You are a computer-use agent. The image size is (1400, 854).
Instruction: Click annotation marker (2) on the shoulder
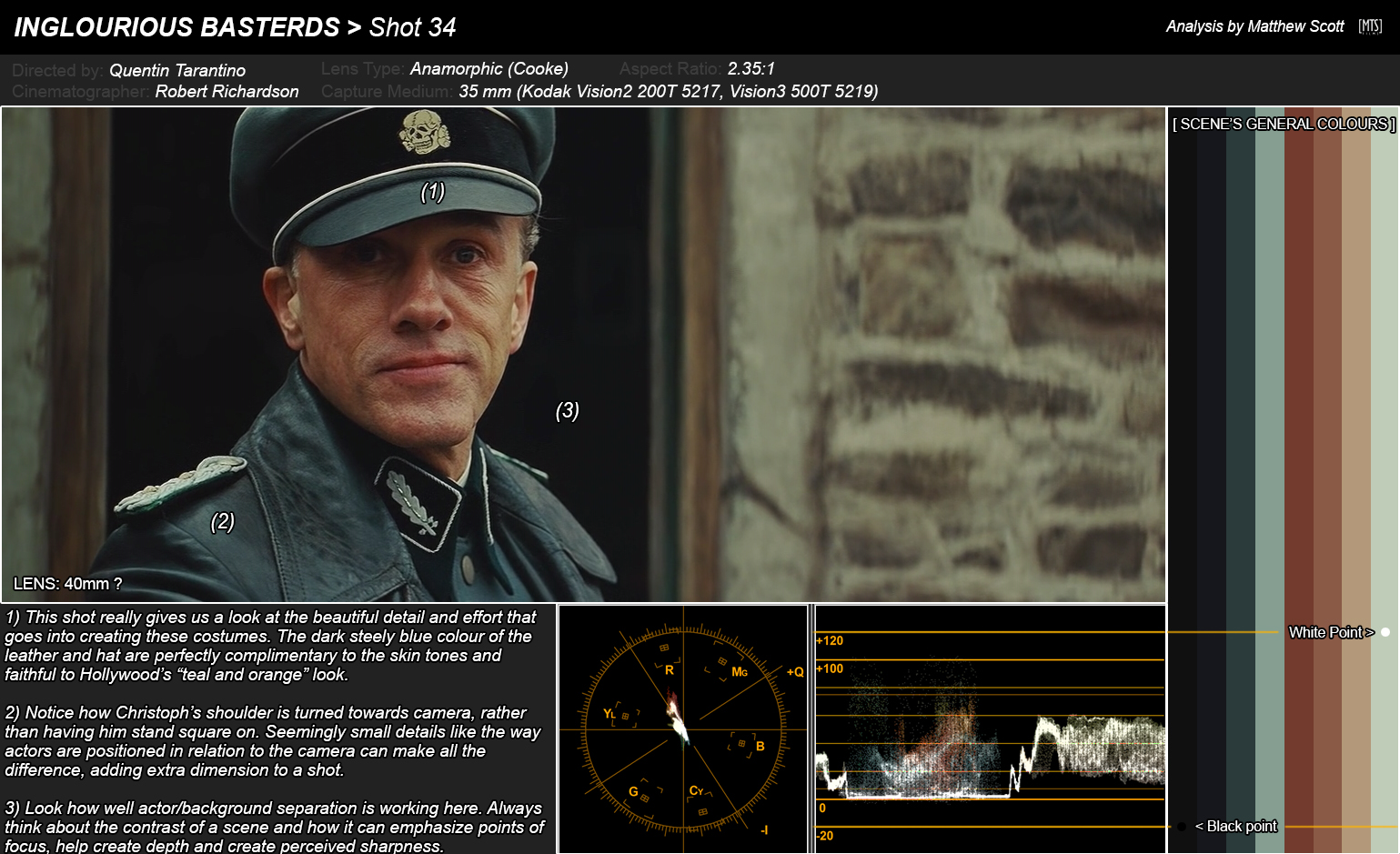click(223, 521)
